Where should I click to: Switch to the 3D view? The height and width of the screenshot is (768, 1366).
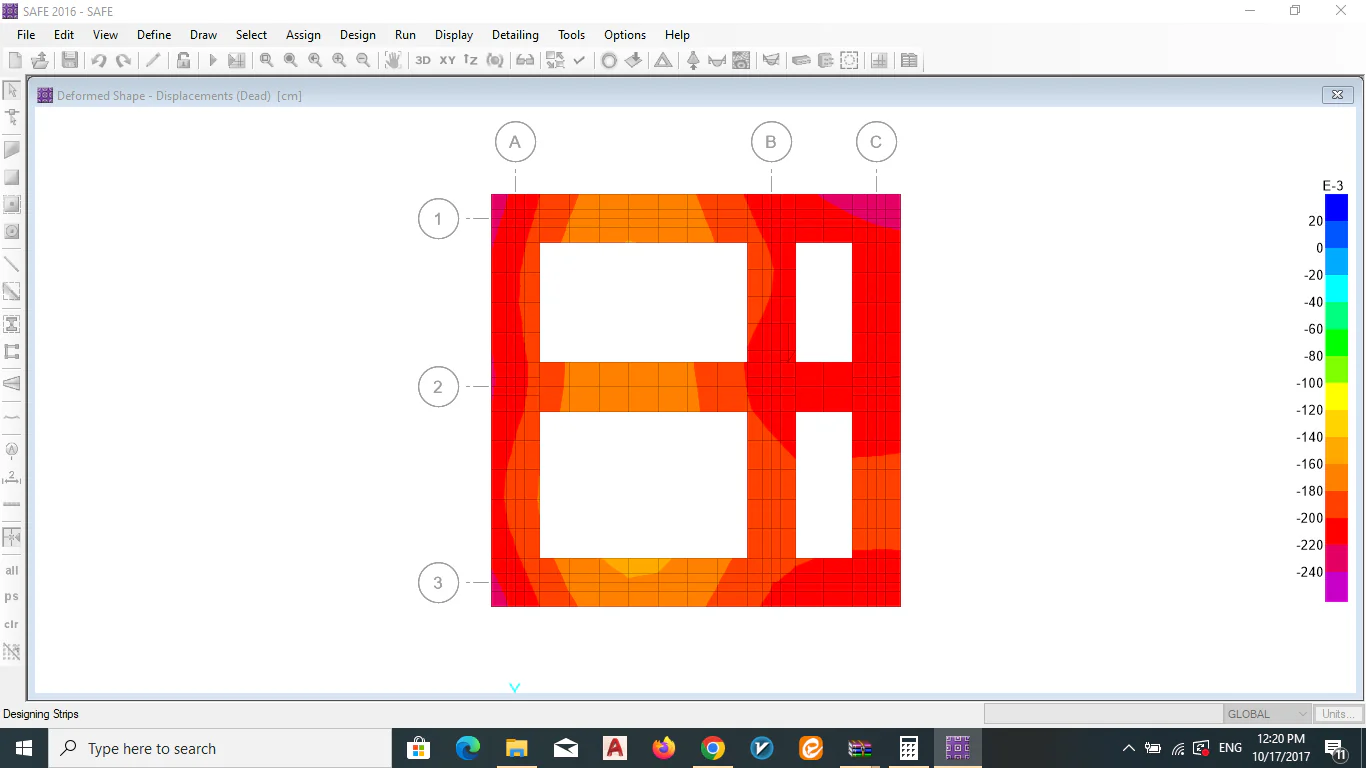pos(423,61)
